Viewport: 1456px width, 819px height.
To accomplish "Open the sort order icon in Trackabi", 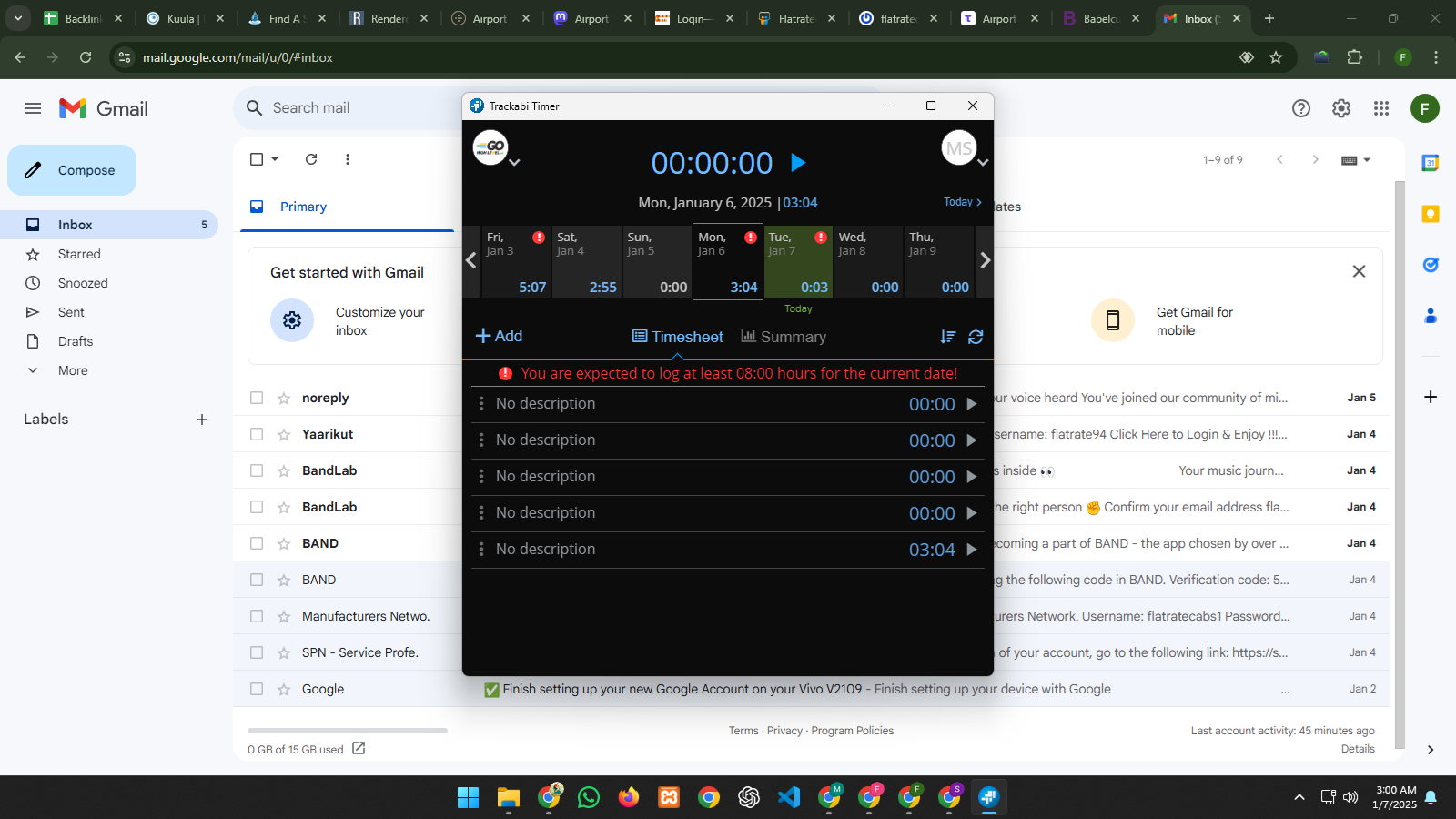I will point(948,337).
